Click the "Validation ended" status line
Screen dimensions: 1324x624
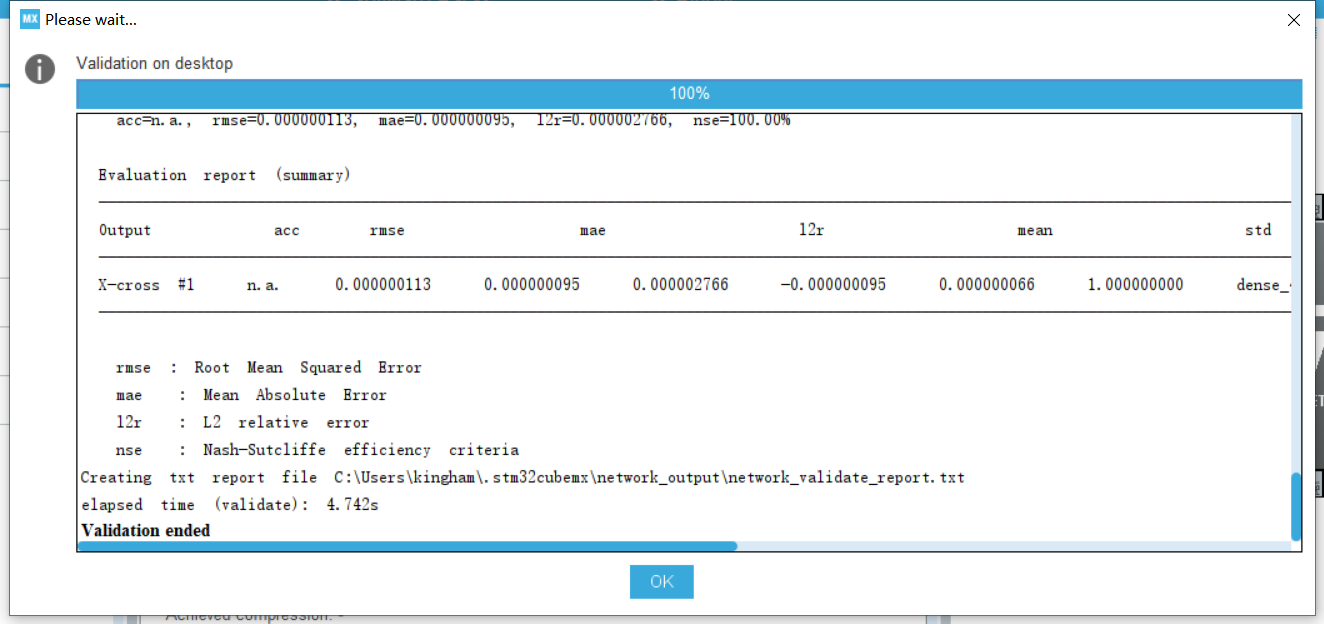tap(146, 530)
